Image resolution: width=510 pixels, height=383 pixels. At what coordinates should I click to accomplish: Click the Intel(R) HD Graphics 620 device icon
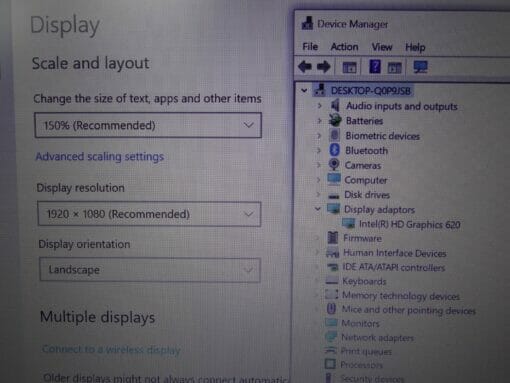tap(349, 223)
